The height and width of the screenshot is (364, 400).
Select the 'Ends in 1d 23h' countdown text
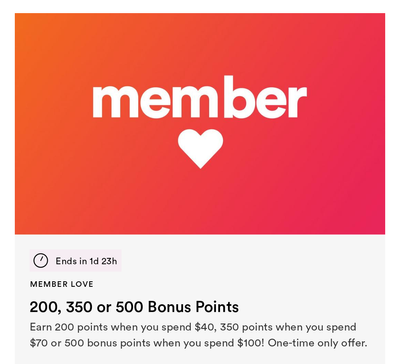(86, 261)
